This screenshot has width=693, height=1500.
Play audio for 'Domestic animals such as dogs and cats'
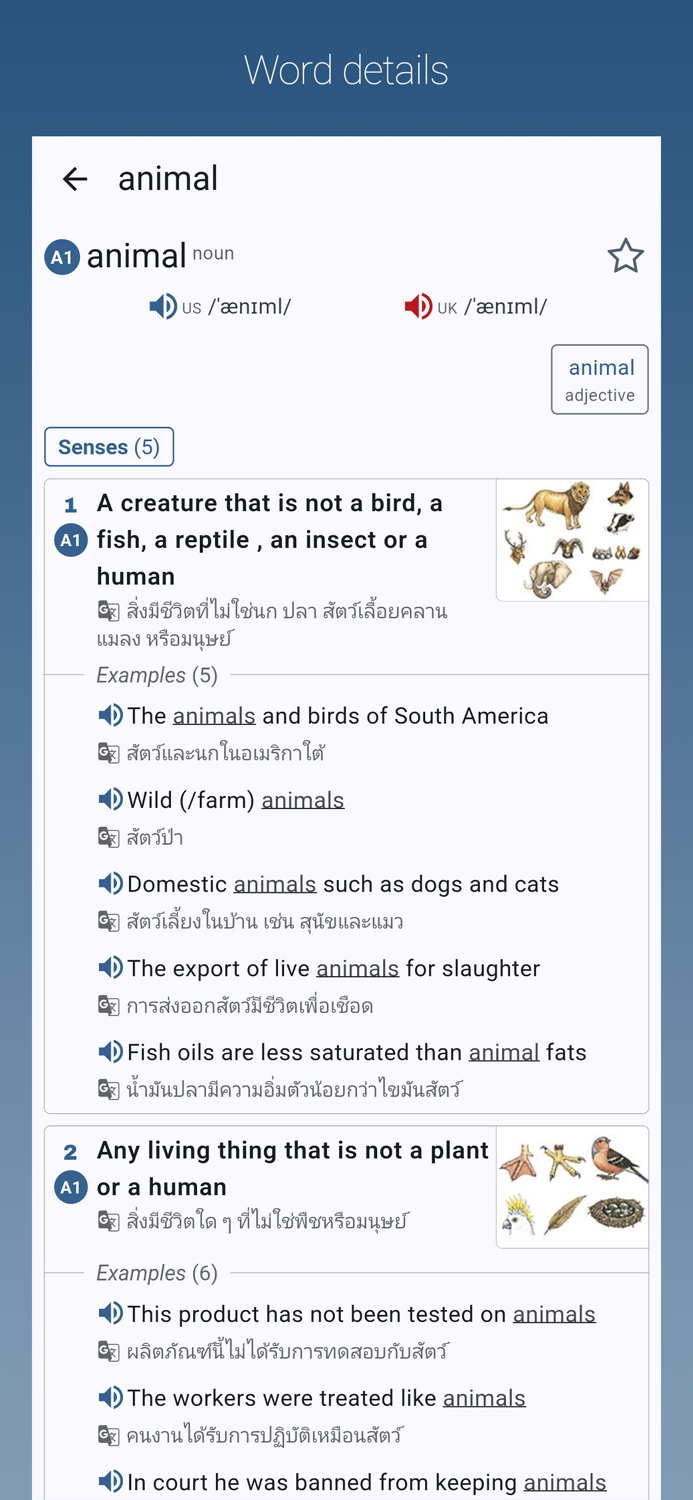(111, 883)
